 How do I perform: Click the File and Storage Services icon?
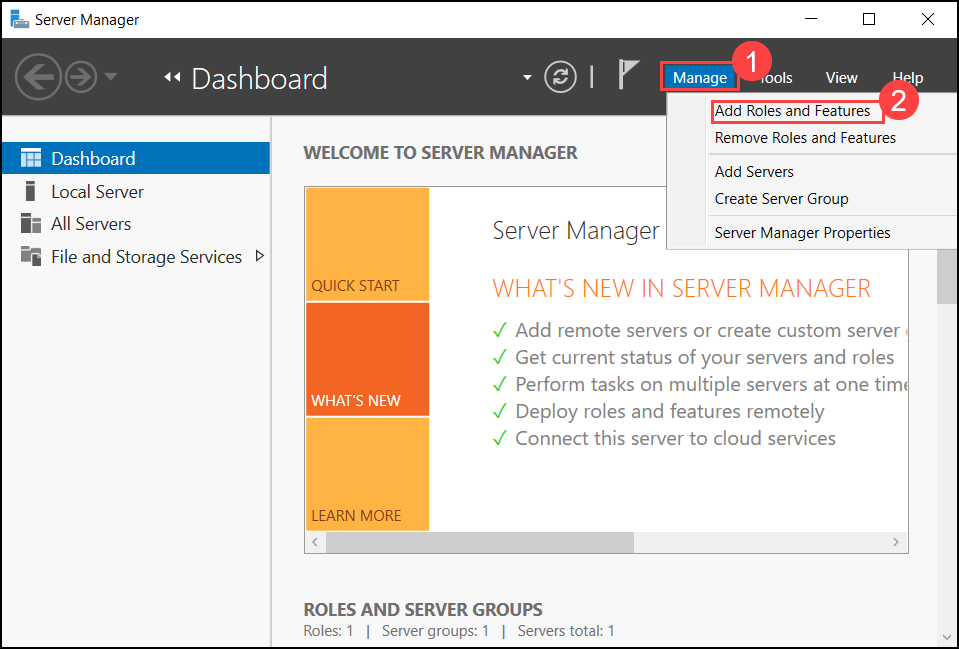pos(31,256)
